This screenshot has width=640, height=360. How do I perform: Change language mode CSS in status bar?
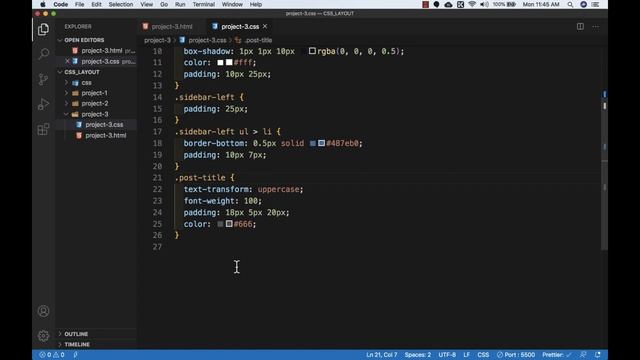pyautogui.click(x=483, y=355)
